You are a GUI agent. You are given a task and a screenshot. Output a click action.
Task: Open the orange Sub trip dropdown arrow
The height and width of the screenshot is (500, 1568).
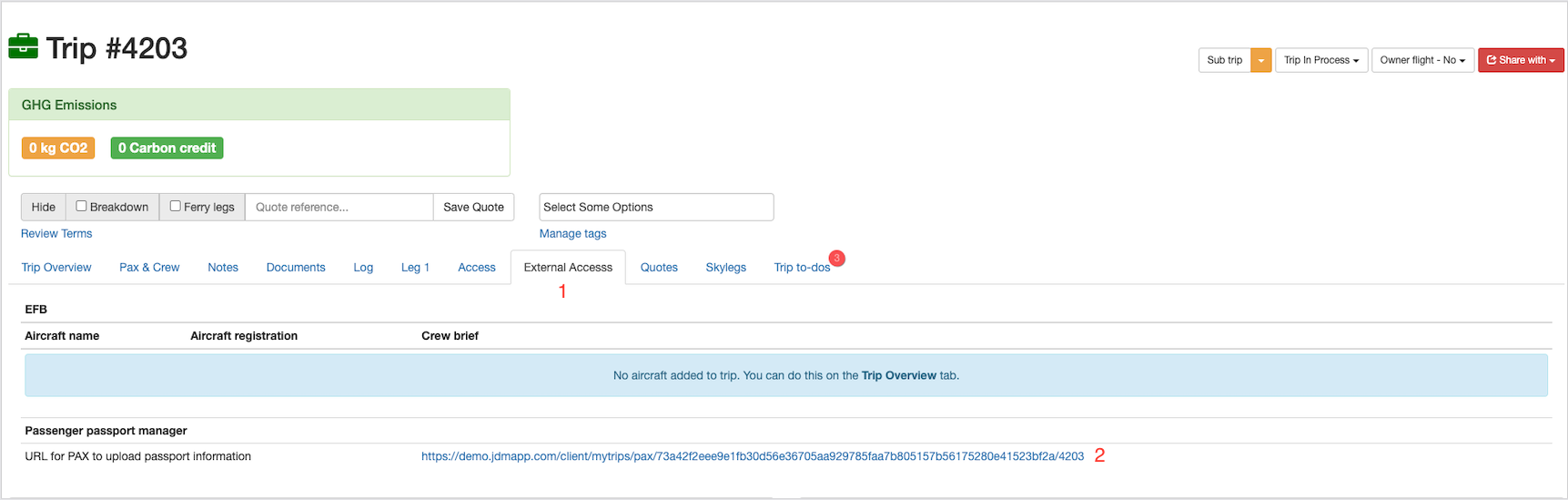[x=1260, y=60]
